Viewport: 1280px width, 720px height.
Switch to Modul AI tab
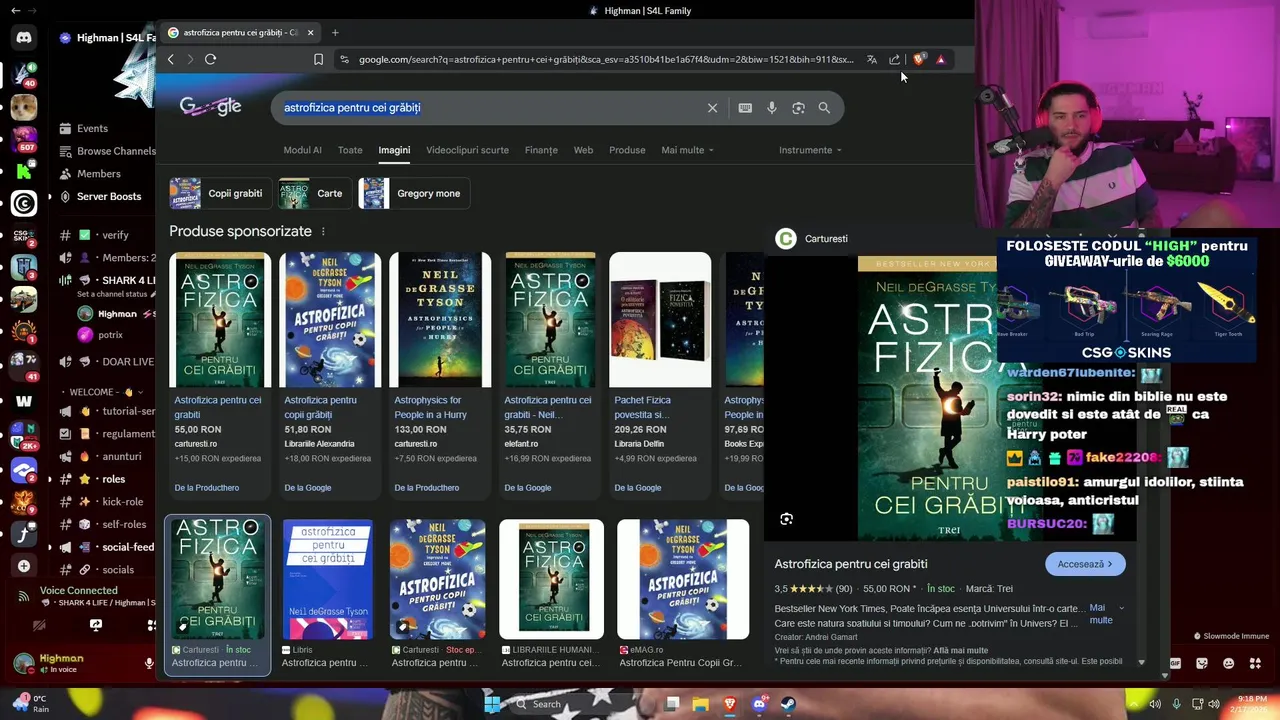302,150
